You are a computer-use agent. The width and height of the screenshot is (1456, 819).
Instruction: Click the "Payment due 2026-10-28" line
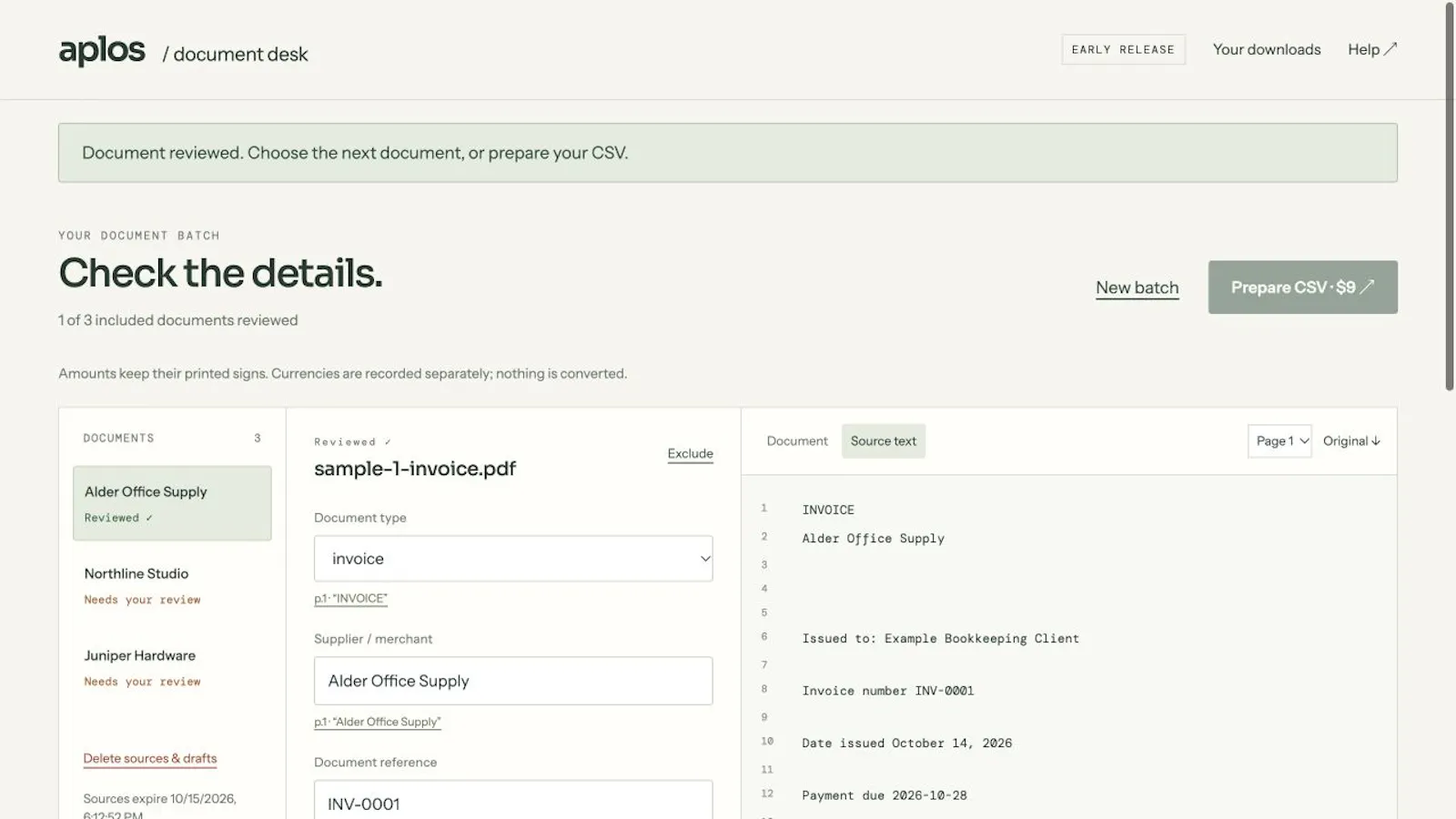click(885, 795)
